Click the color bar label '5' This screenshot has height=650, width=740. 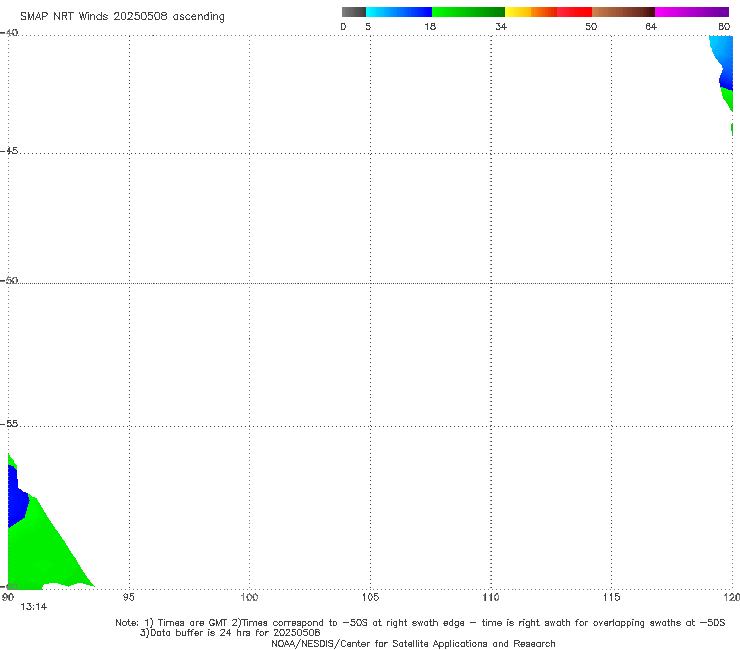368,27
